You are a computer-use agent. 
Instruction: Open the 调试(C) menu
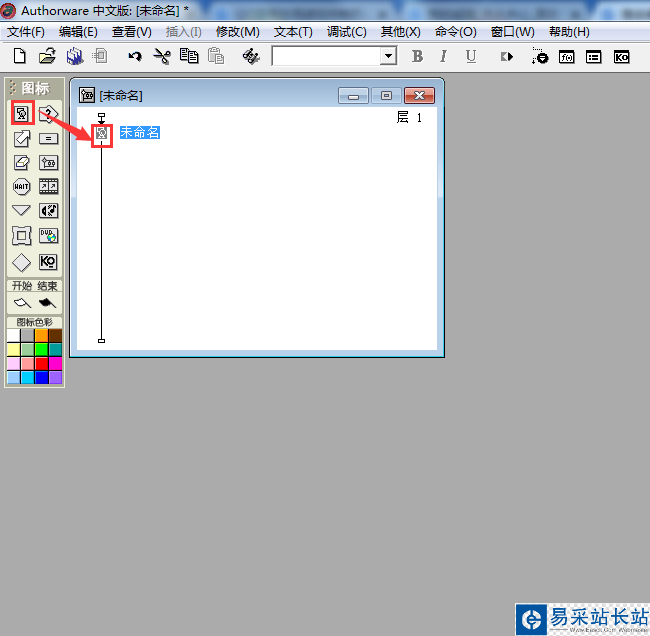347,32
